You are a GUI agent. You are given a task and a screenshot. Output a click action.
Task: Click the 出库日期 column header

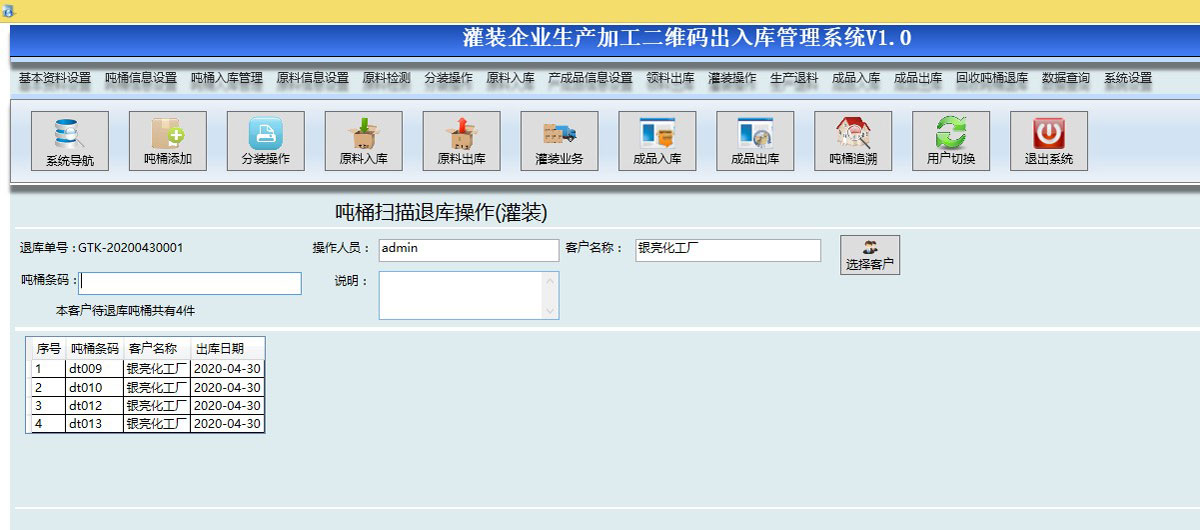[227, 349]
